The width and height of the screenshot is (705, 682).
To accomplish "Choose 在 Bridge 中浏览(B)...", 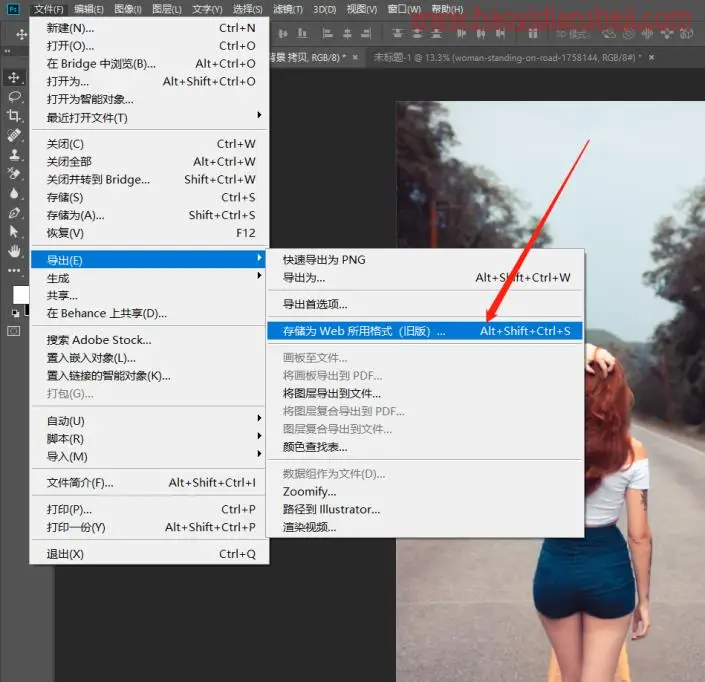I will point(149,64).
